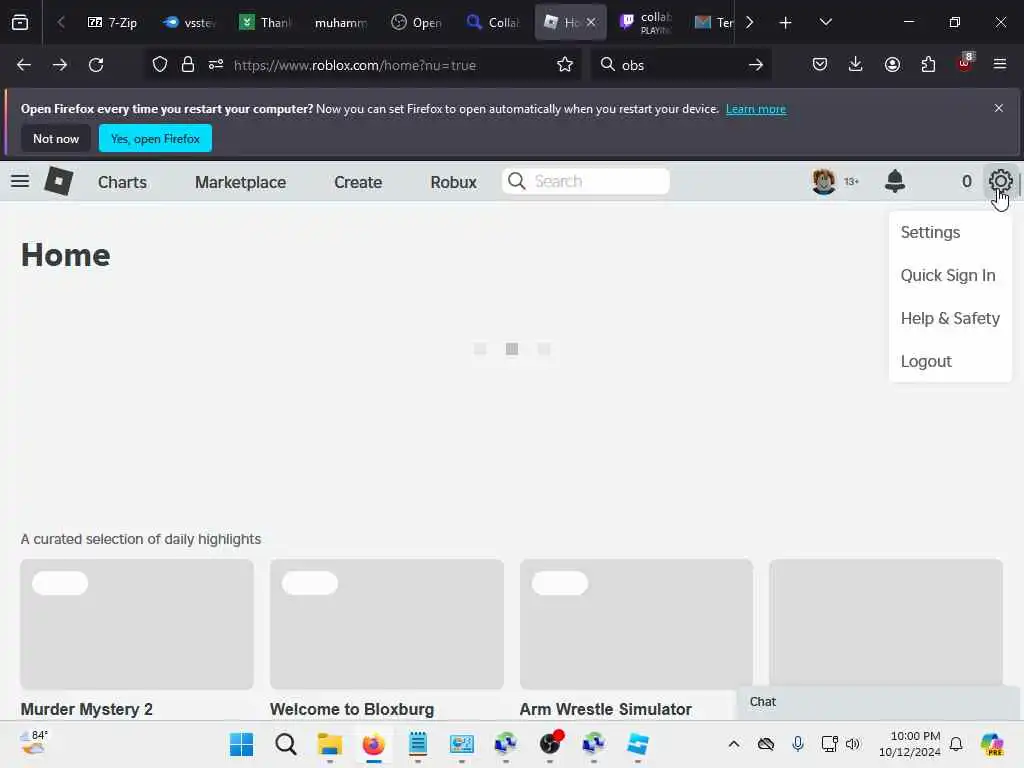Close the active Roblox Home tab
This screenshot has width=1024, height=768.
(x=591, y=22)
